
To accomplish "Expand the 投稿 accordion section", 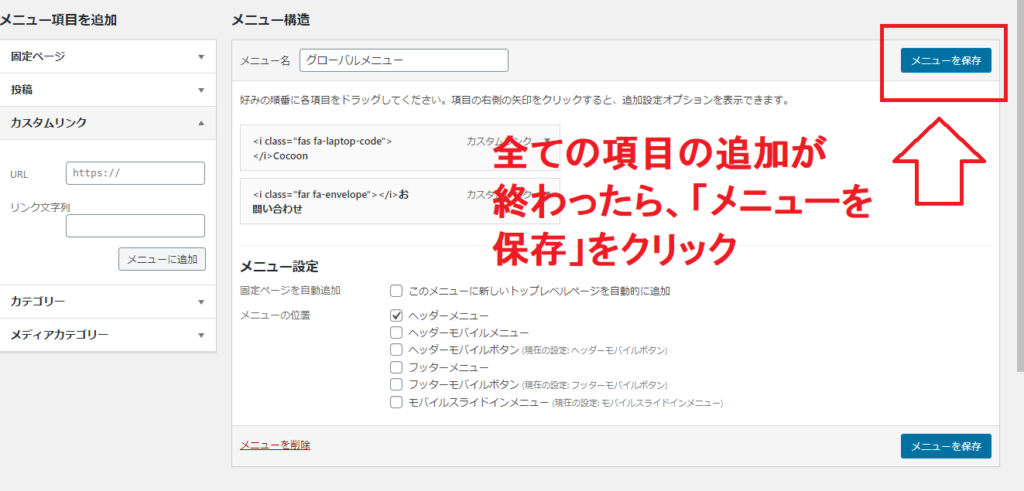I will pos(108,90).
